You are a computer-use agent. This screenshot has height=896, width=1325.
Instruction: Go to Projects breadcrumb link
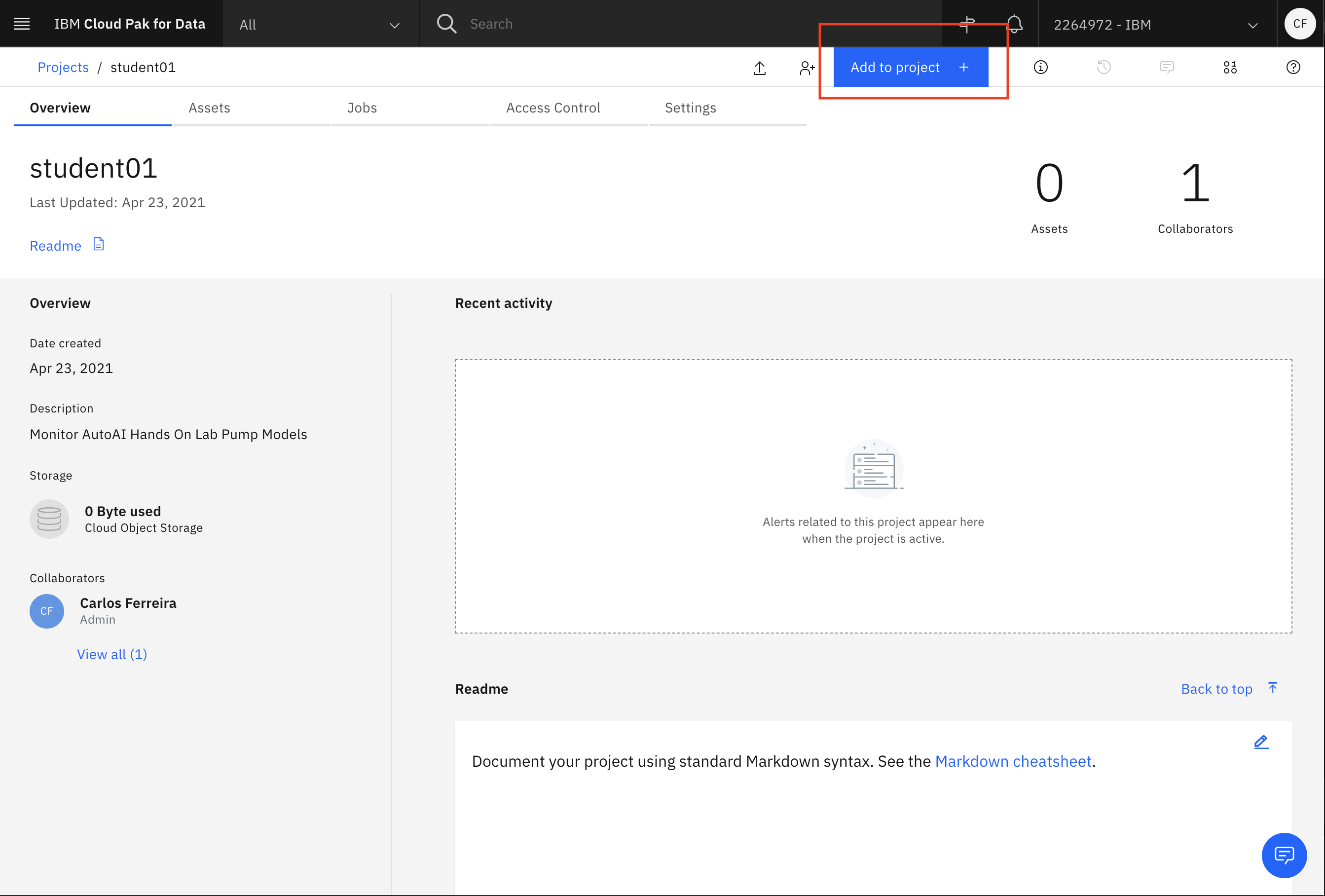click(x=63, y=67)
